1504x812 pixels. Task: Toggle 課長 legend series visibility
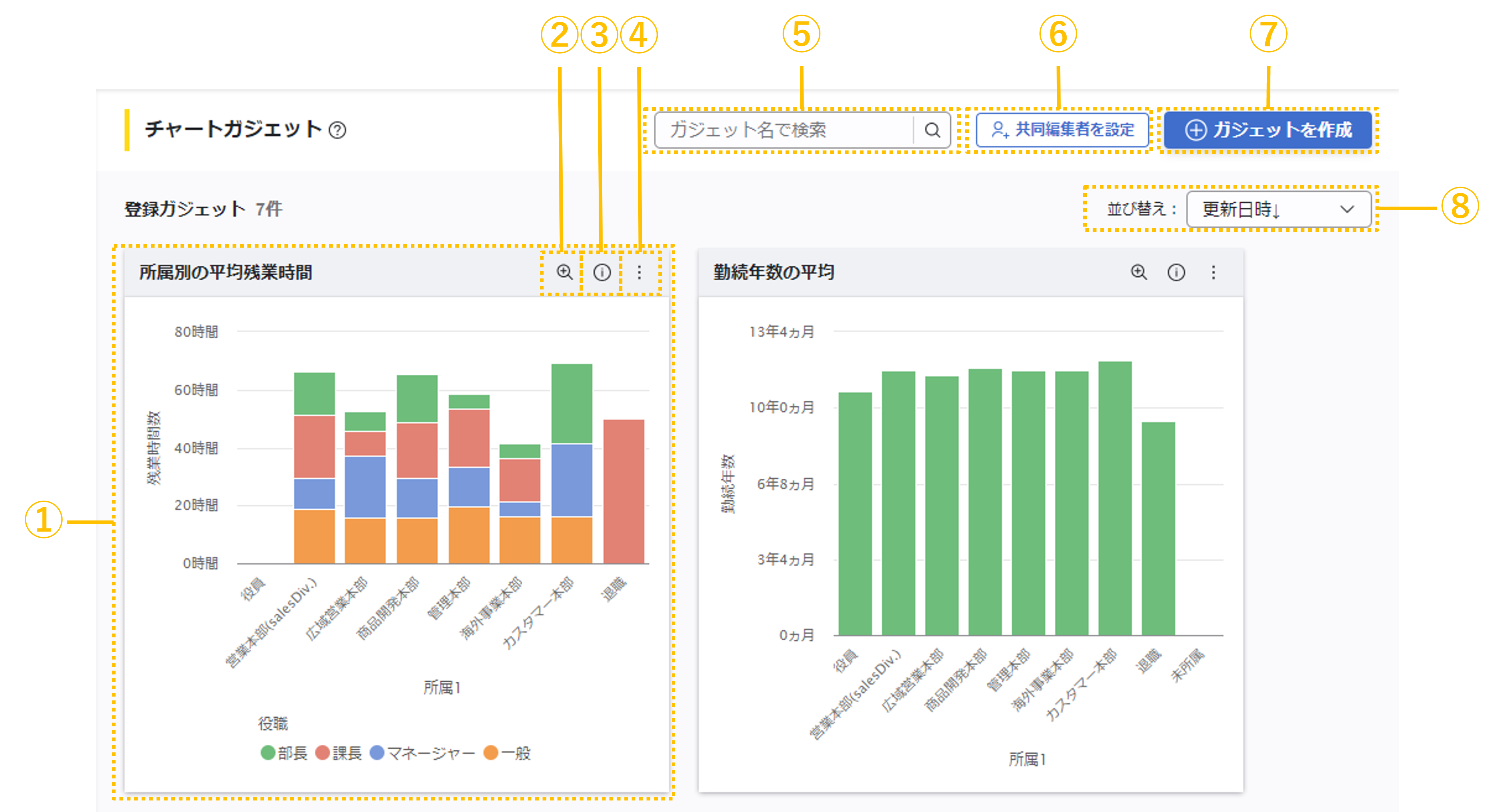339,753
